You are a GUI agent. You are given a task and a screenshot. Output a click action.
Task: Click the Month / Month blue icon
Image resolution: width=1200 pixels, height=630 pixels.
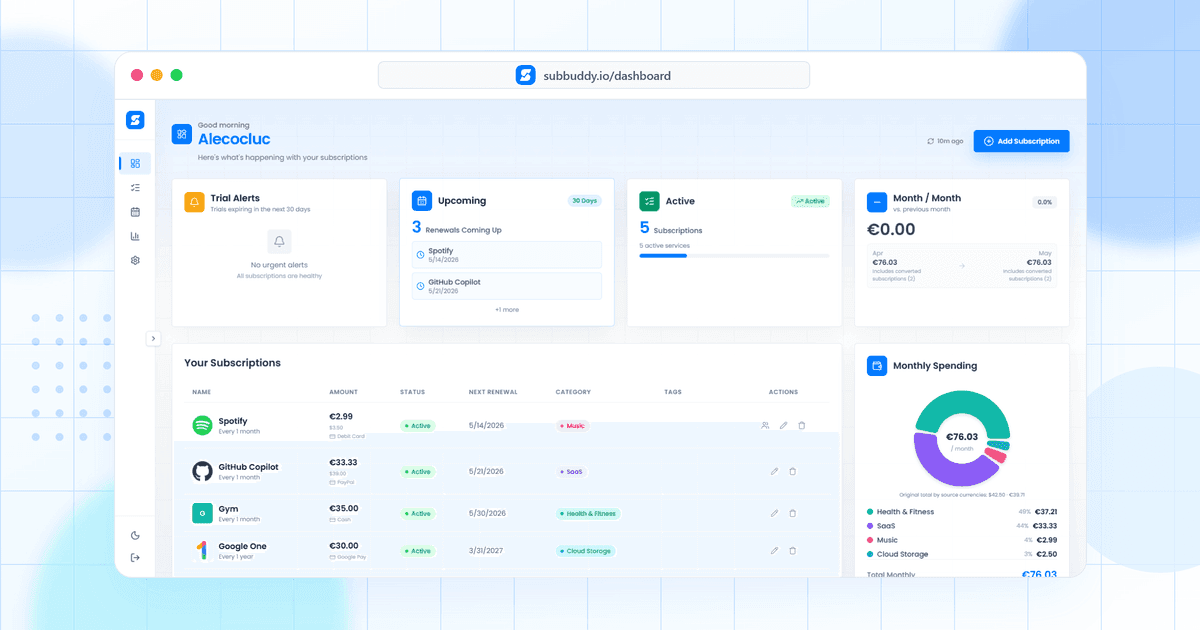[x=877, y=202]
